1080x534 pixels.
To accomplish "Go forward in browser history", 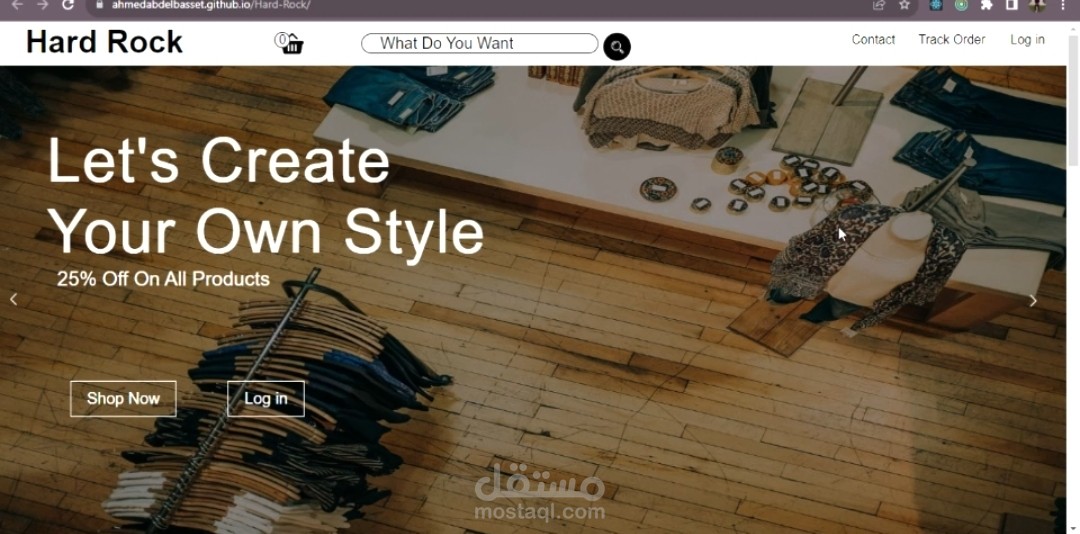I will tap(43, 5).
